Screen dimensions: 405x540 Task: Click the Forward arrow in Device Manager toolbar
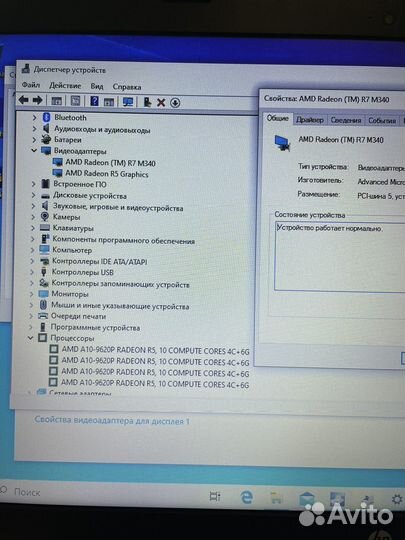click(x=37, y=100)
